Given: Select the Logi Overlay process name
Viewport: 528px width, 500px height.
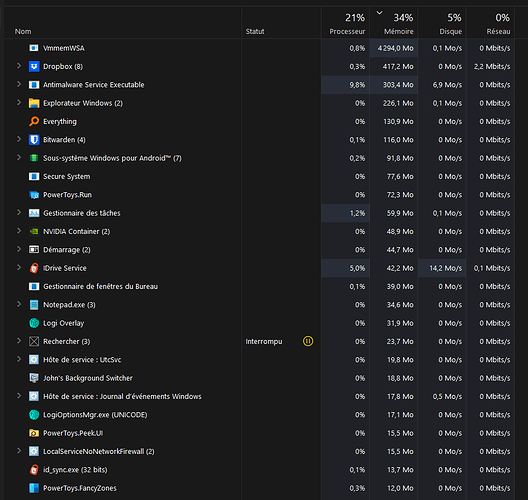Looking at the screenshot, I should click(63, 323).
